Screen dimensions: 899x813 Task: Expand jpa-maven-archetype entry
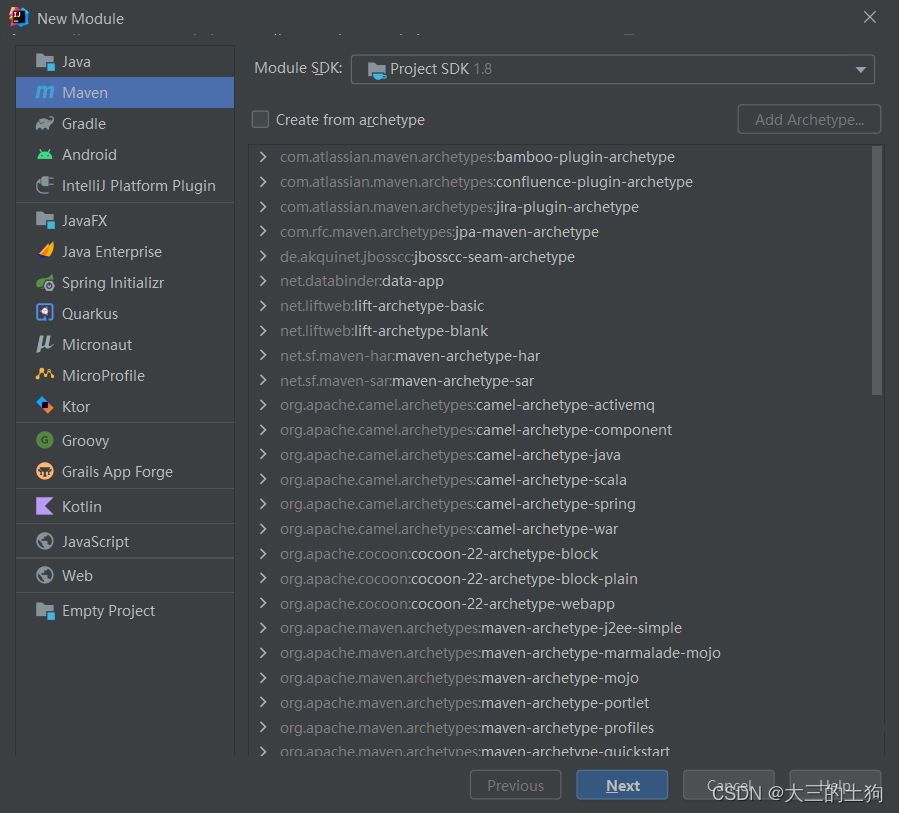263,232
